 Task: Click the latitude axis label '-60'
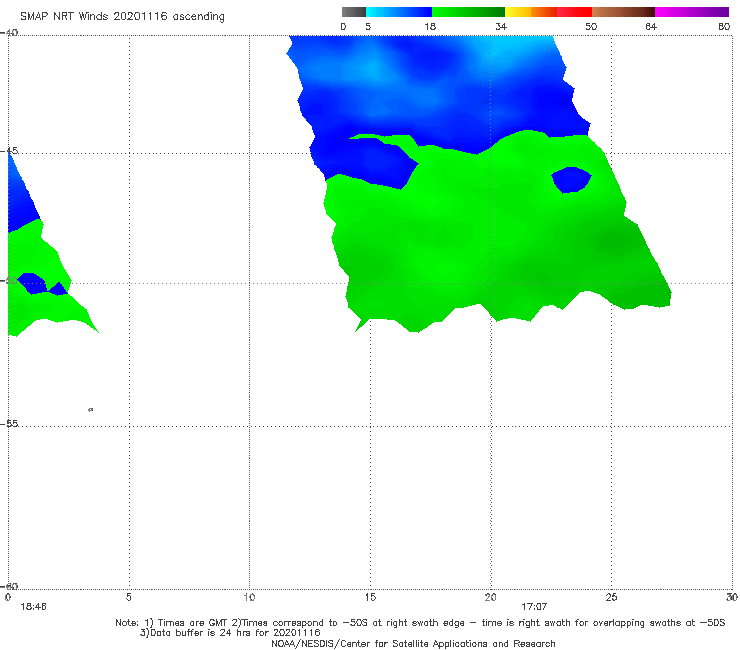pyautogui.click(x=9, y=587)
